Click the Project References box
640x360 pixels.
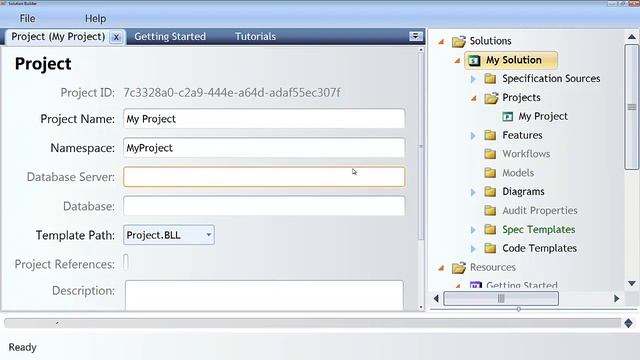[x=126, y=262]
